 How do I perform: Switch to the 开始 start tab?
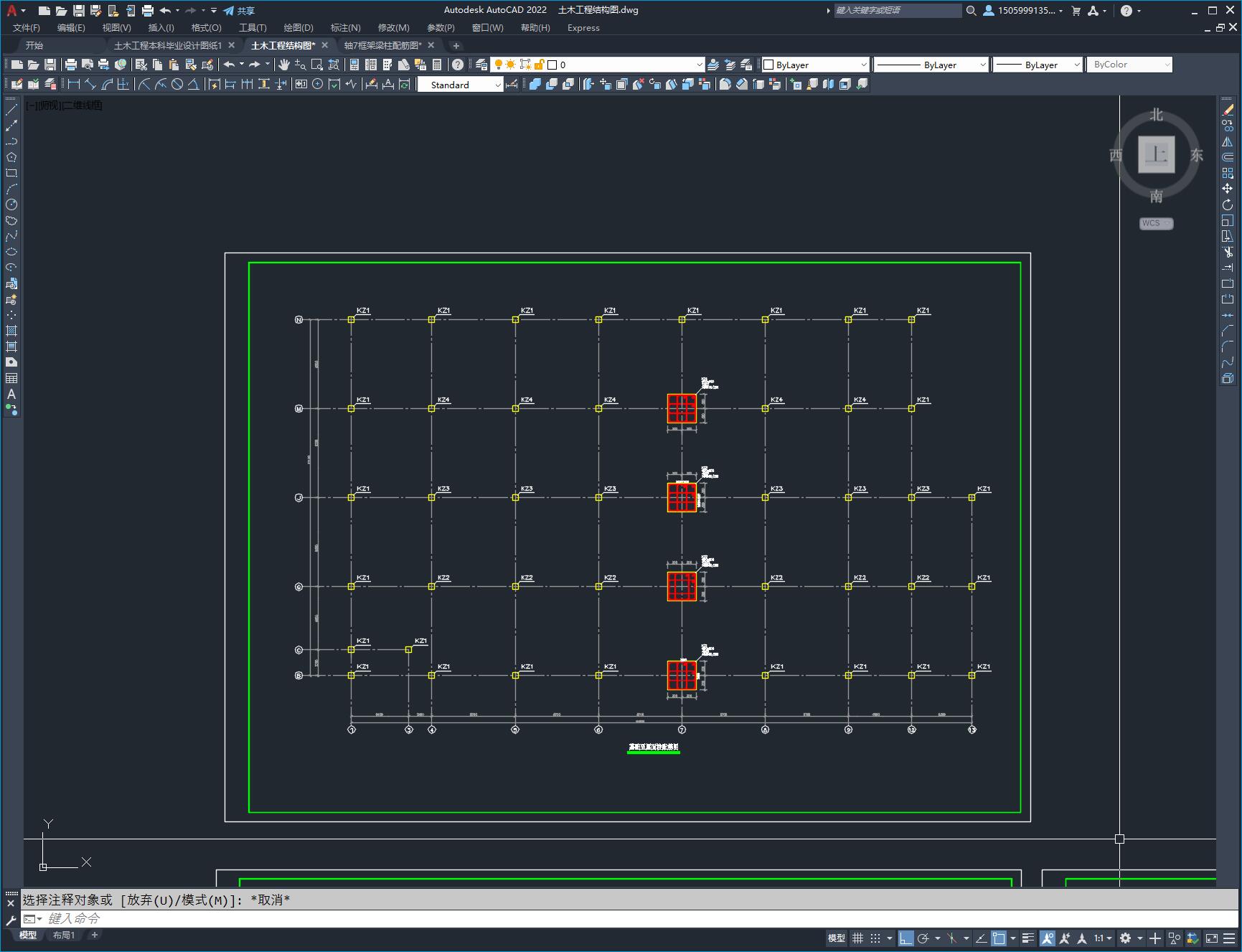tap(34, 45)
